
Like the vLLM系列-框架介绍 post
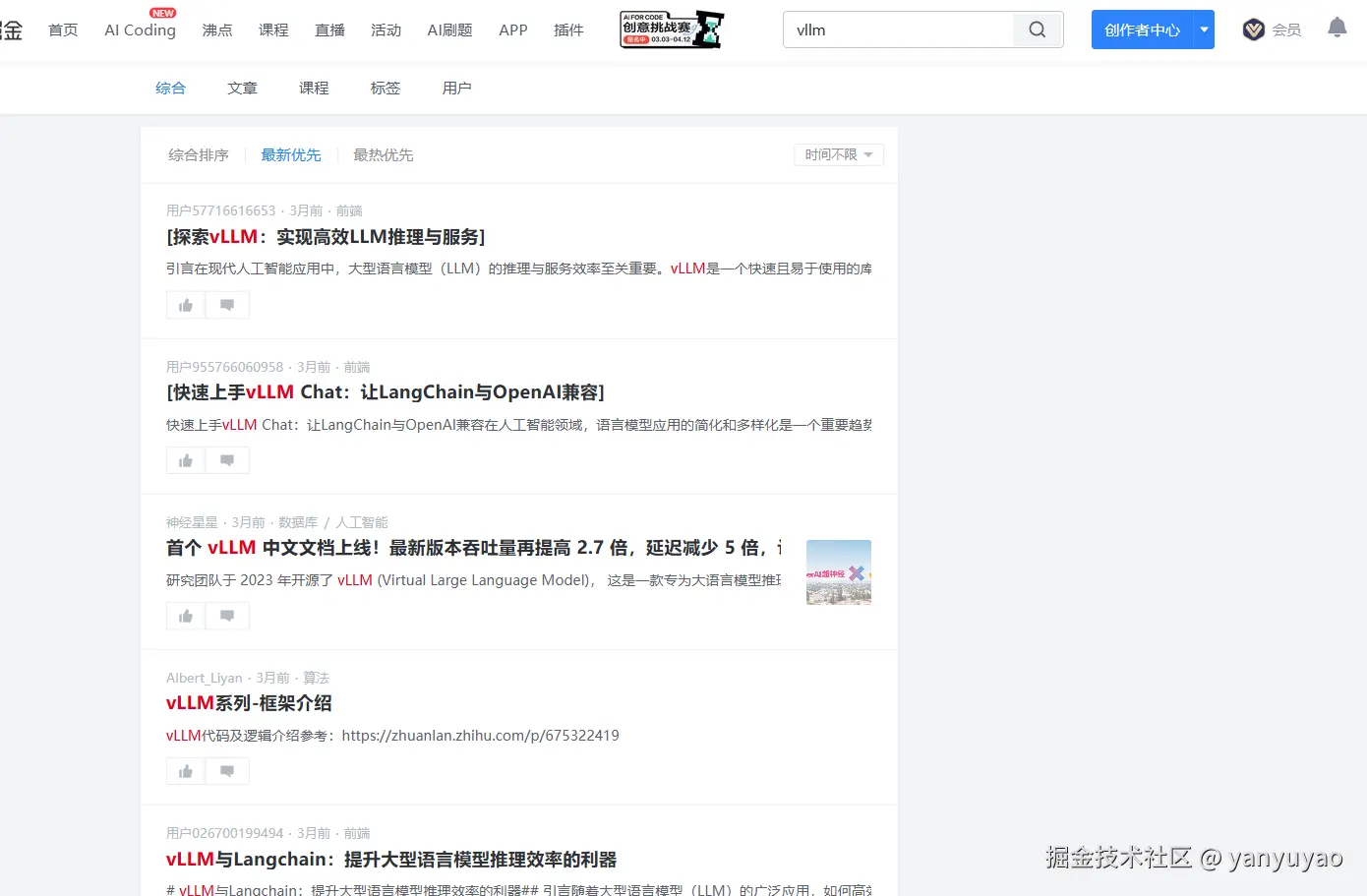click(185, 770)
